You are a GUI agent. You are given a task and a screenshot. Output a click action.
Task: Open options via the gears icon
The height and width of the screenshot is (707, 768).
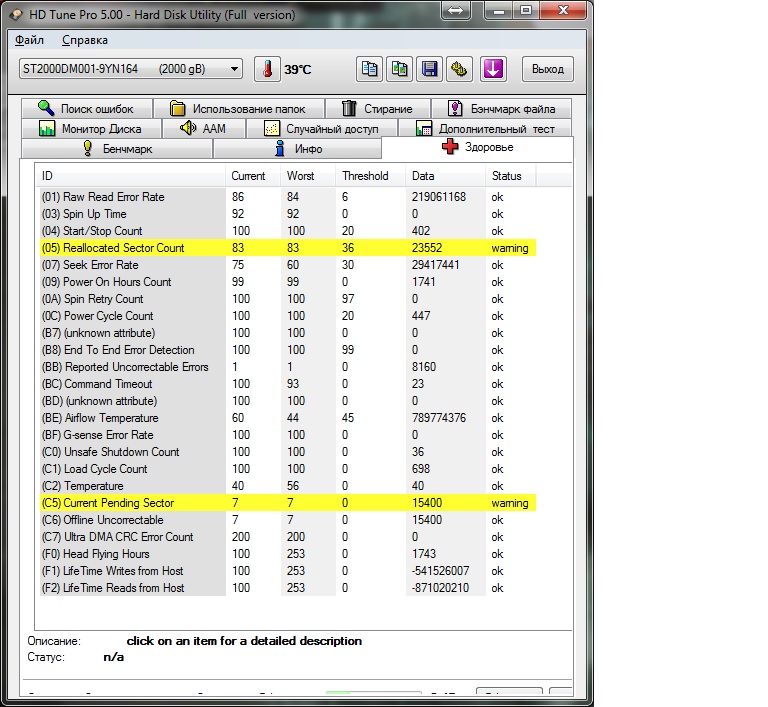(460, 69)
